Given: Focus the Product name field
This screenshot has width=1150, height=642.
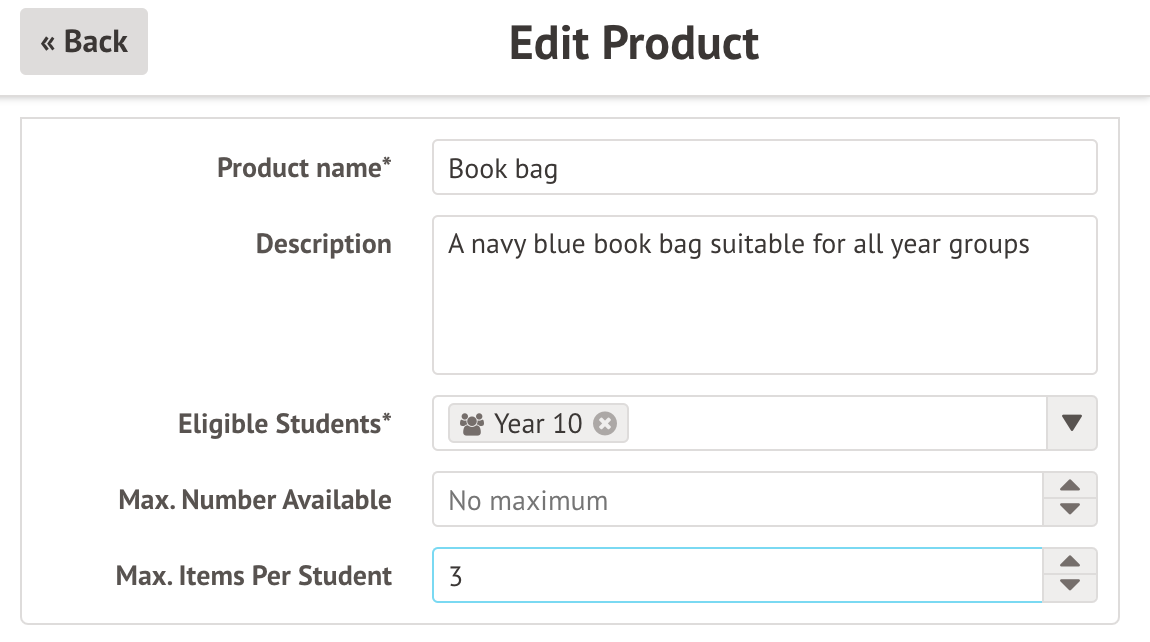Looking at the screenshot, I should click(764, 168).
